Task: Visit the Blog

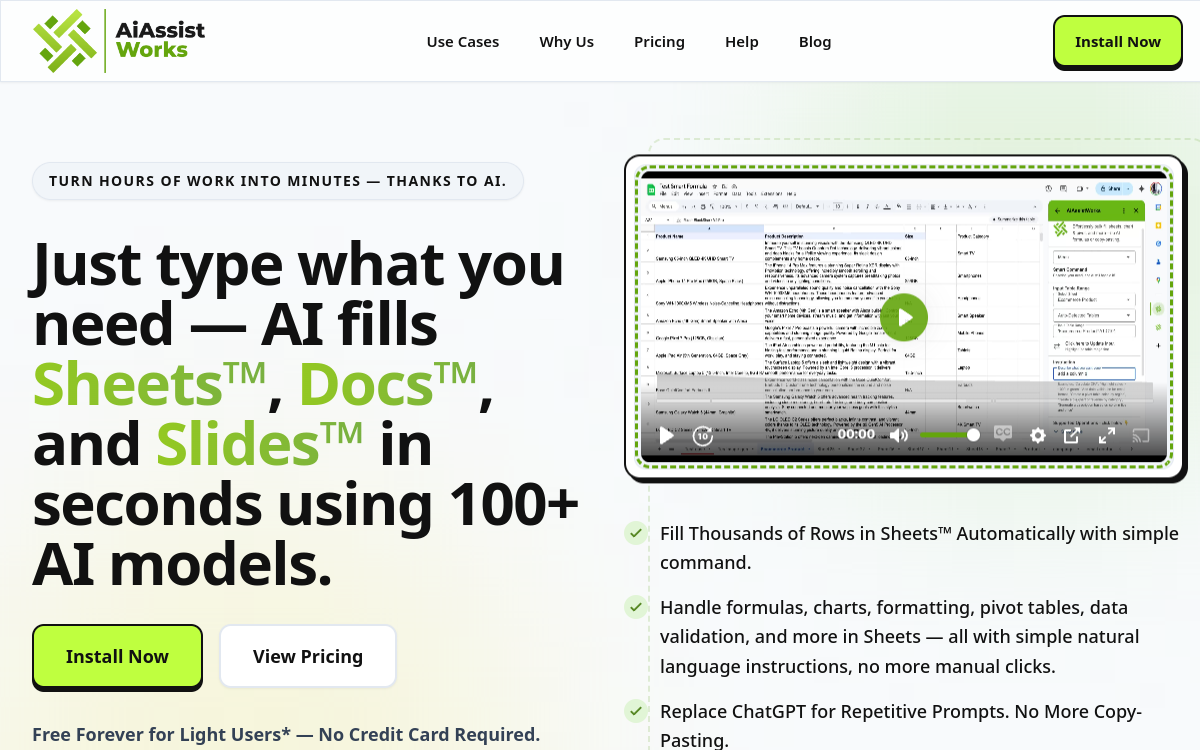Action: click(x=815, y=42)
